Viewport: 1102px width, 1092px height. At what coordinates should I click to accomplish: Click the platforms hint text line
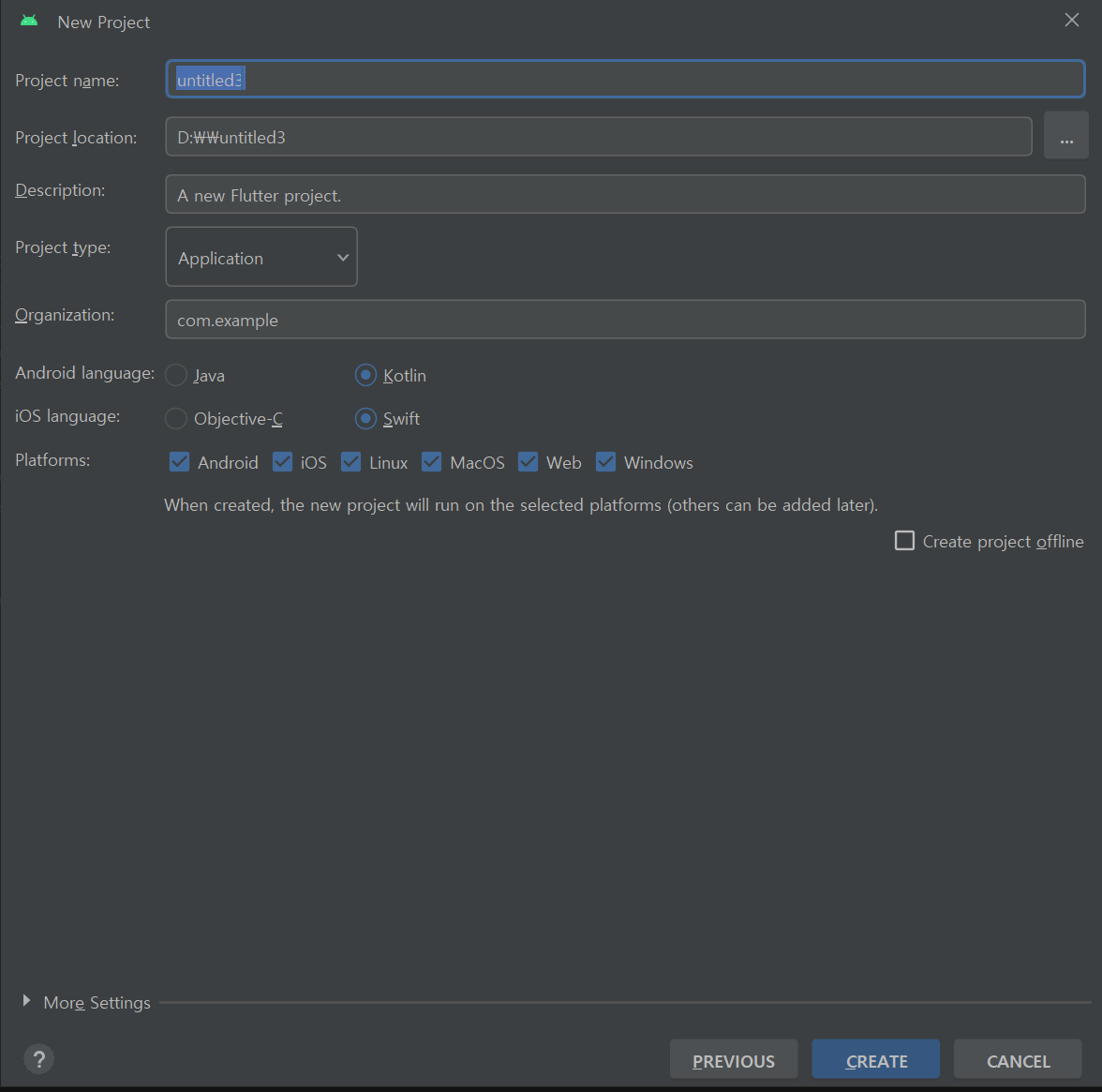click(x=521, y=505)
